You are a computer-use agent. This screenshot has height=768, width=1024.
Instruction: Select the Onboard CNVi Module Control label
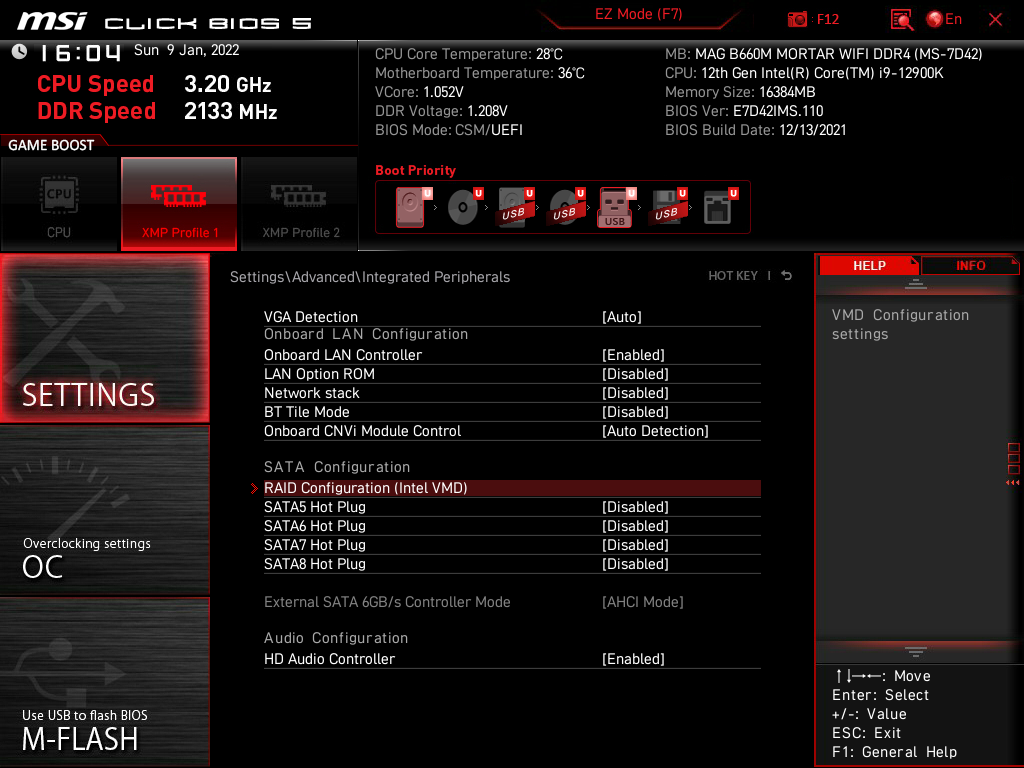[x=362, y=430]
